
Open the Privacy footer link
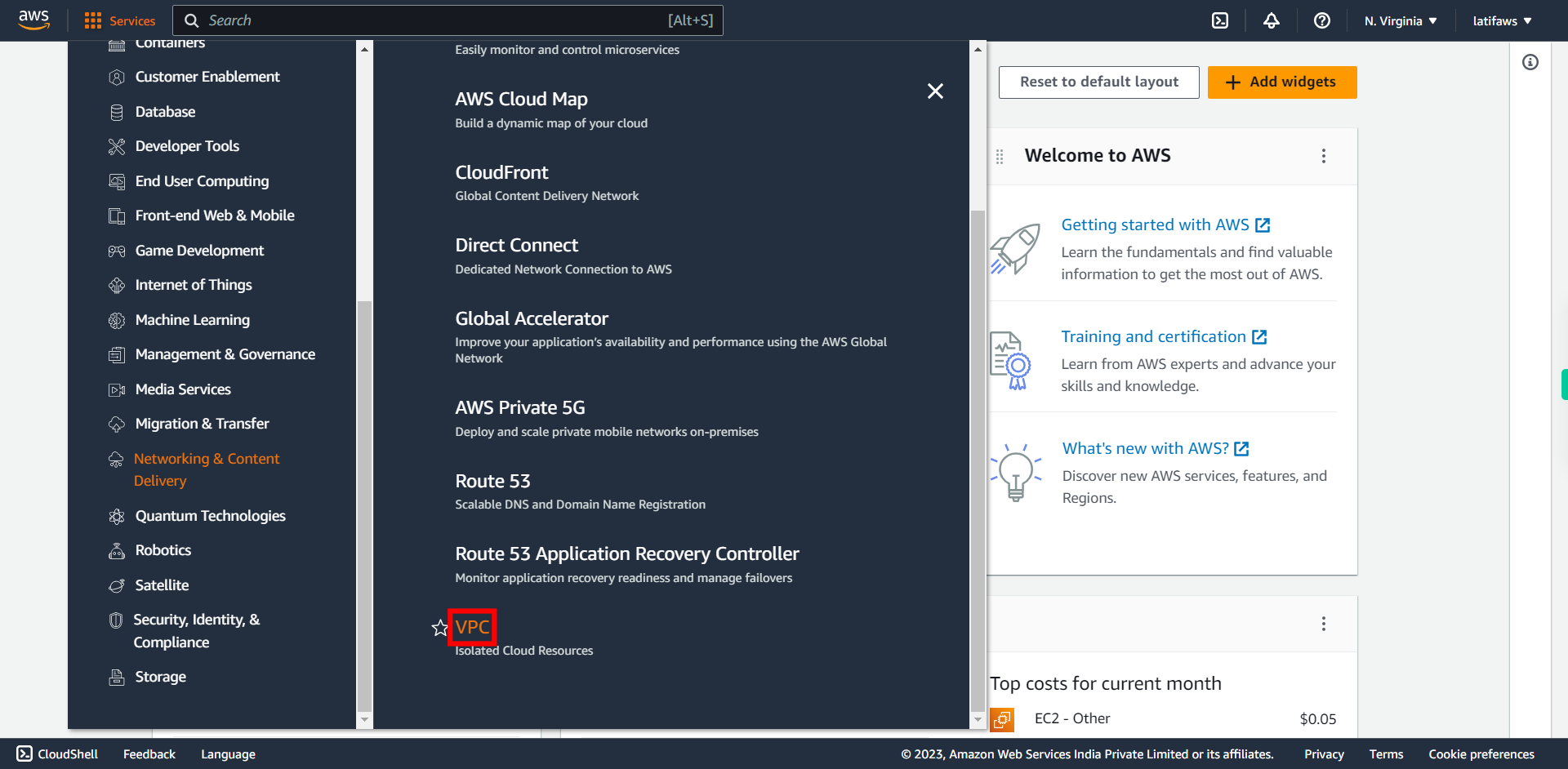pos(1324,754)
